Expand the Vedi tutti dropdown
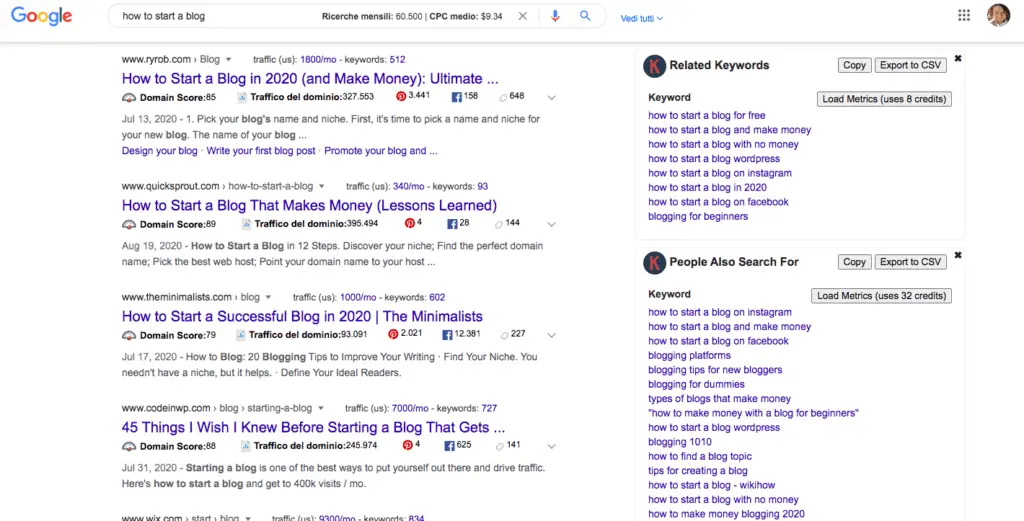 point(641,18)
